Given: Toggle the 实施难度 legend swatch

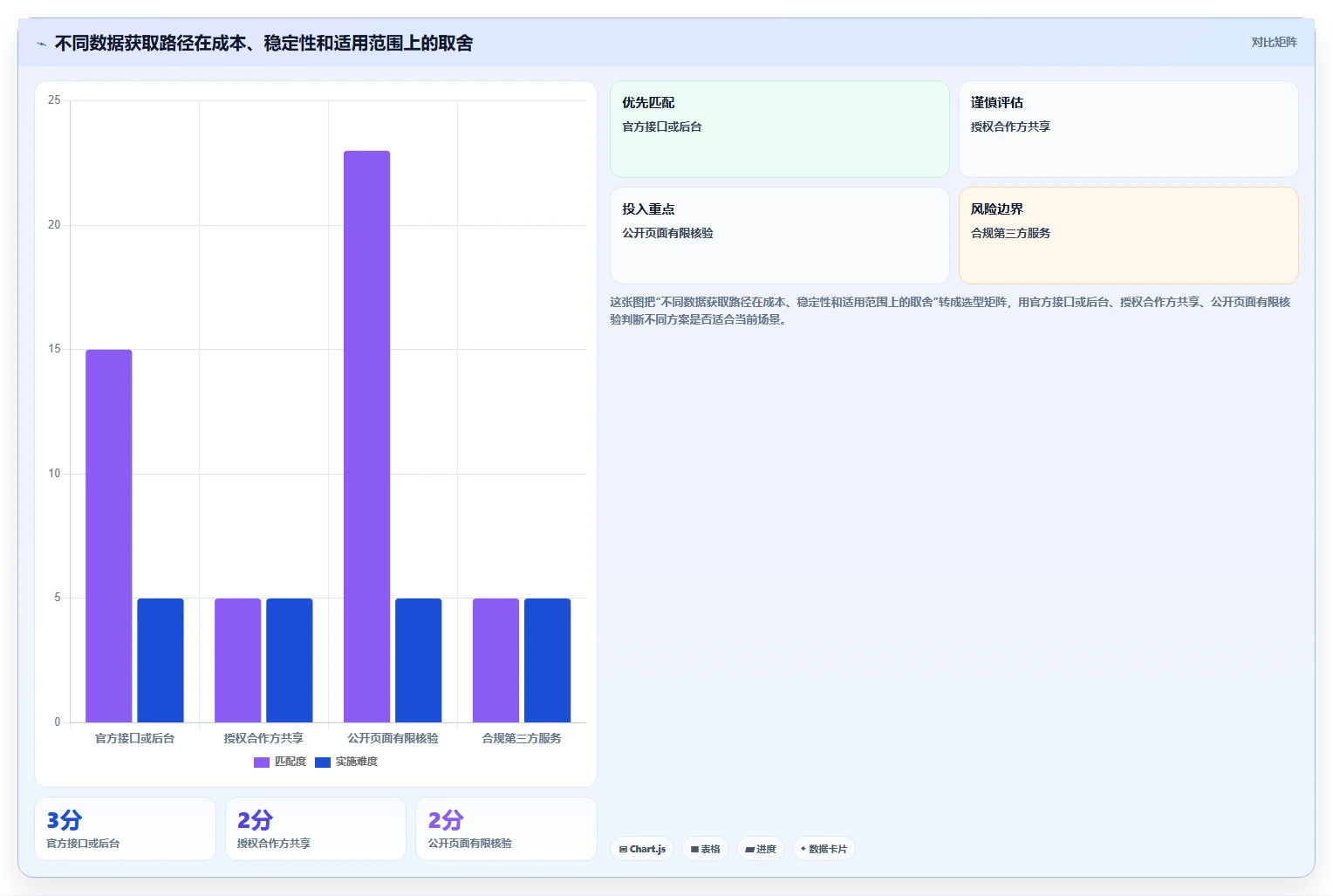Looking at the screenshot, I should (323, 763).
